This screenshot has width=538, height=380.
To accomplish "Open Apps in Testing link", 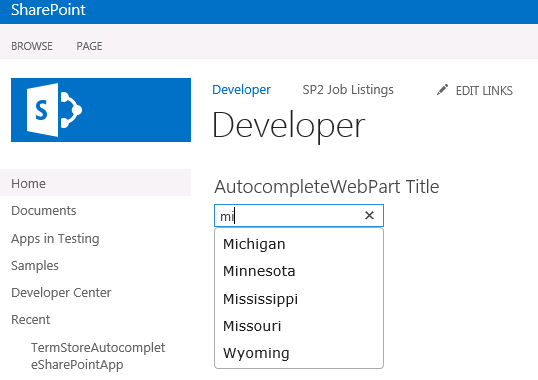I will coord(55,238).
